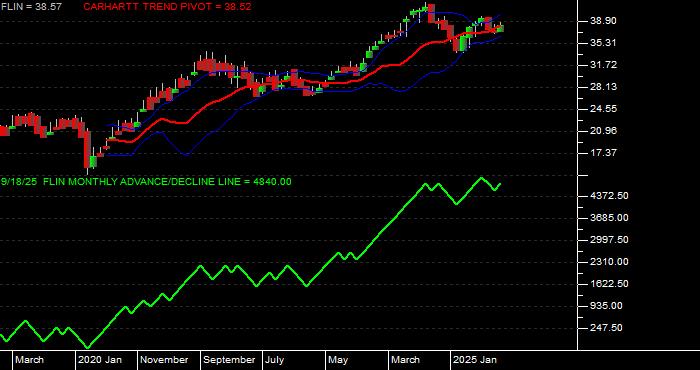Click the 935.00 indicator axis value
The width and height of the screenshot is (700, 370).
click(x=607, y=306)
